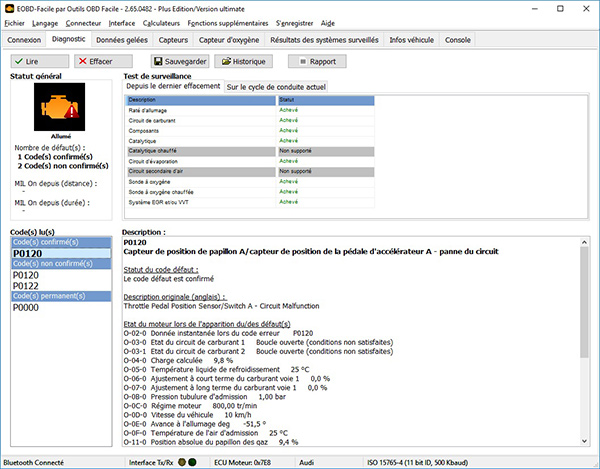This screenshot has height=469, width=600.
Task: Click the Code(s) non confirmé(s) header
Action: click(61, 264)
